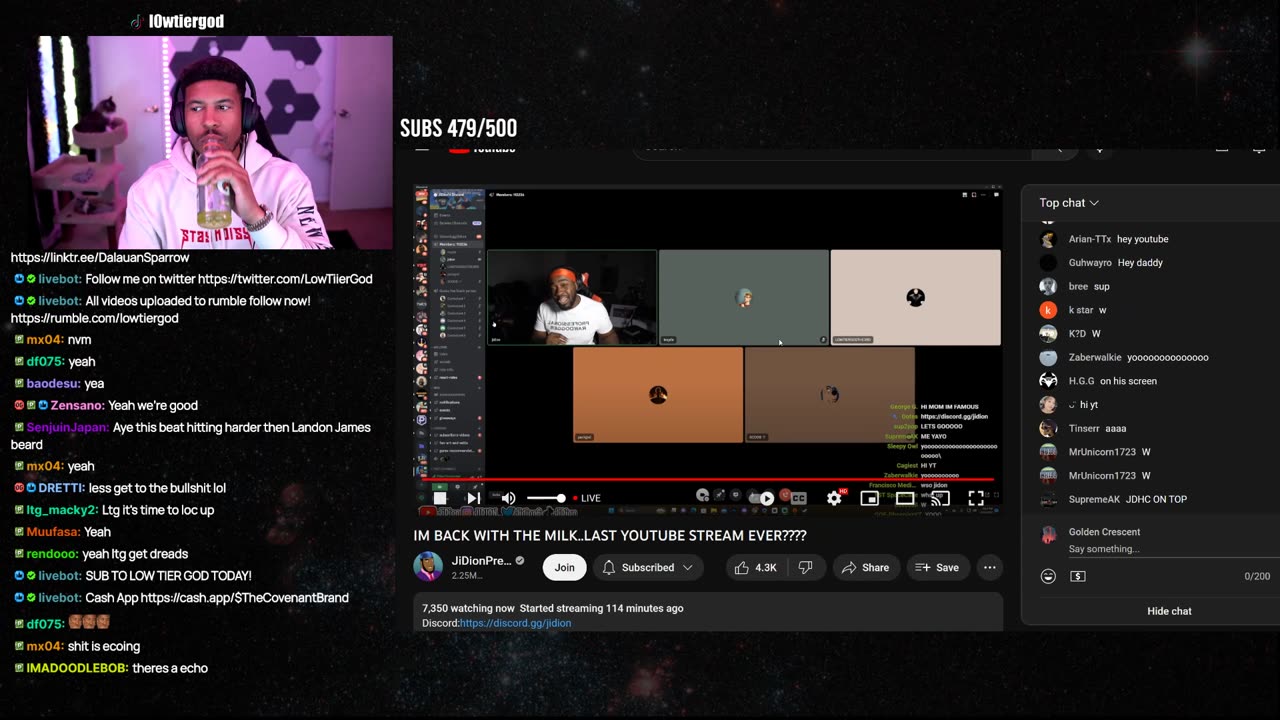Join the JiDion channel membership
This screenshot has height=720, width=1280.
point(565,567)
